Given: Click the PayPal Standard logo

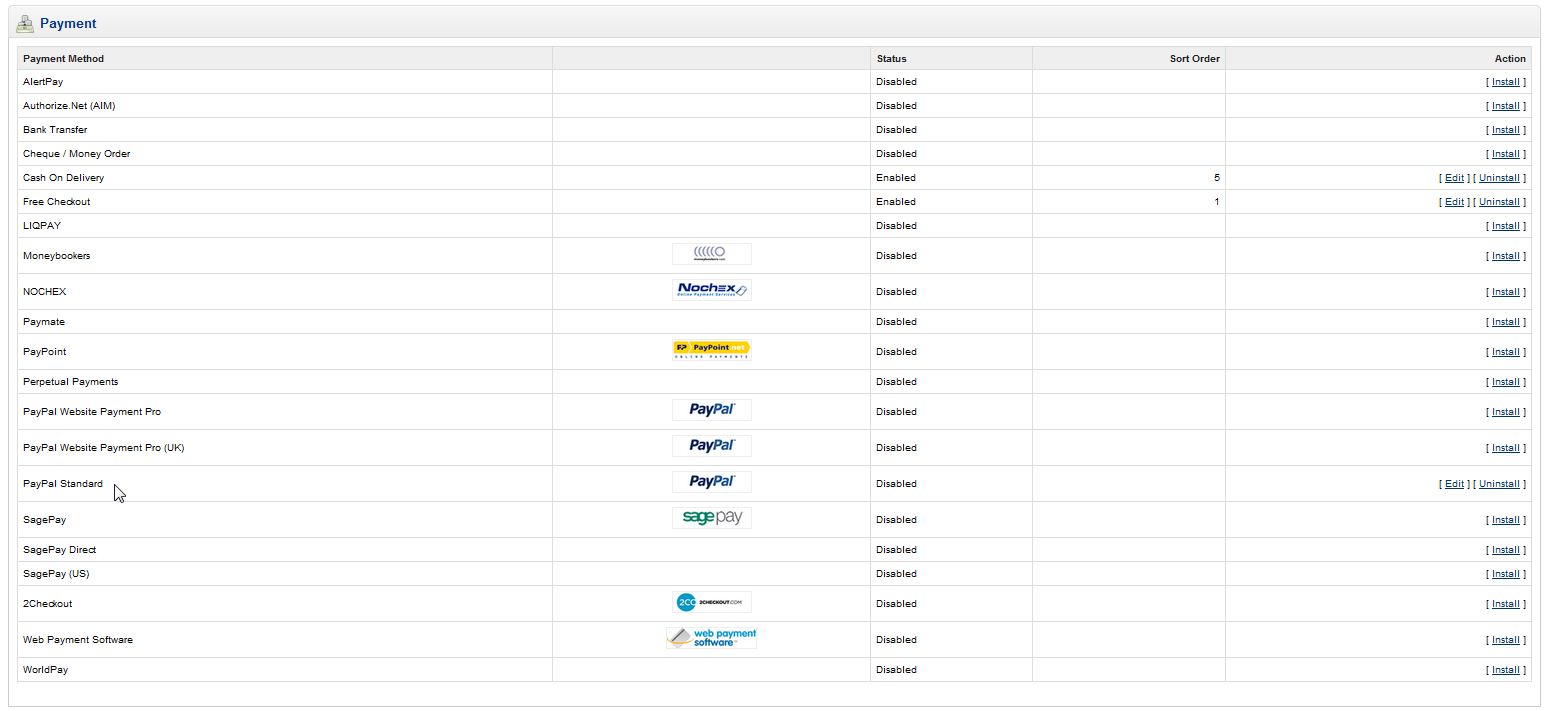Looking at the screenshot, I should pos(711,482).
